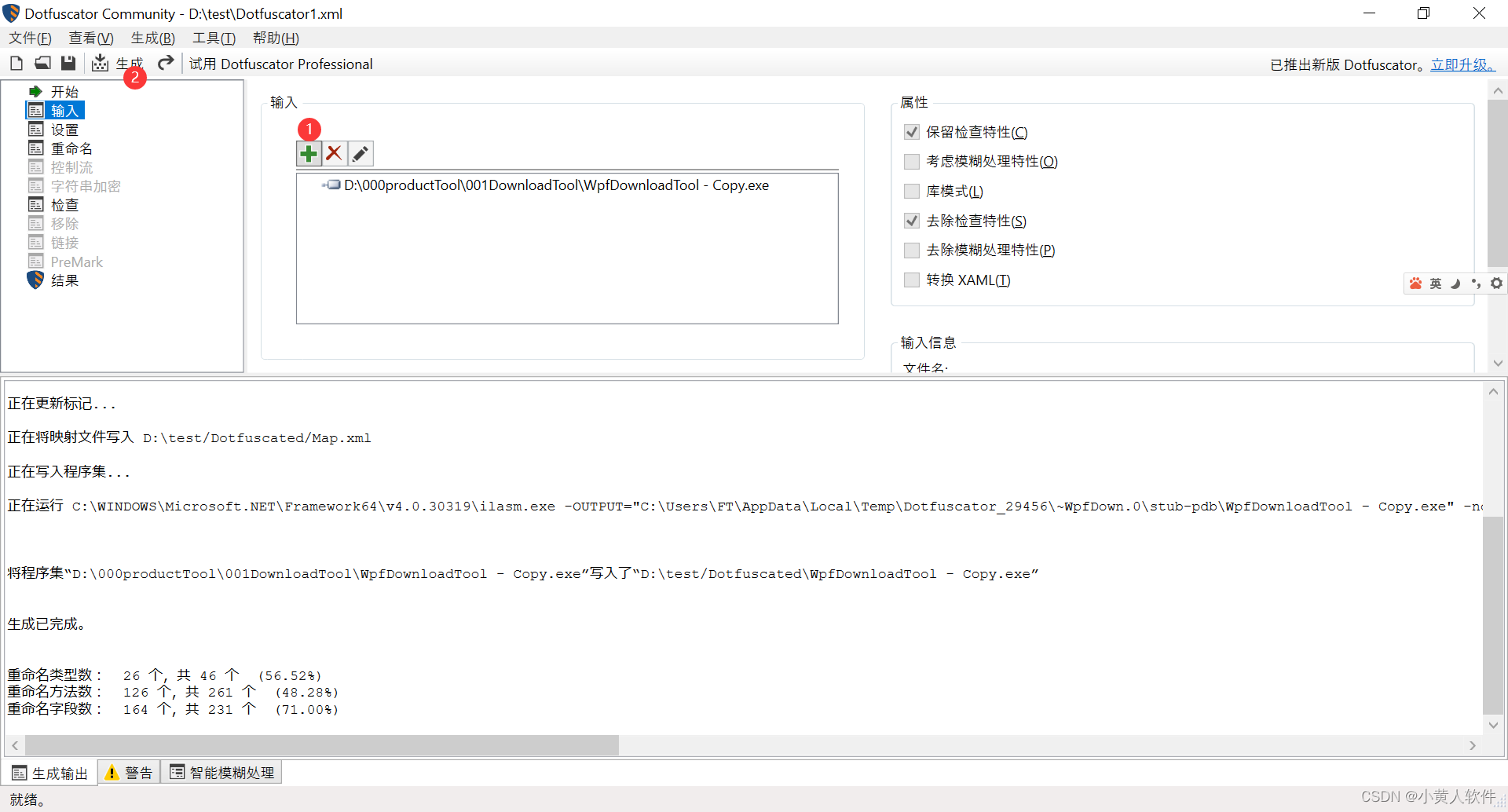Click 试用 Dotfuscator Professional button

tap(280, 64)
